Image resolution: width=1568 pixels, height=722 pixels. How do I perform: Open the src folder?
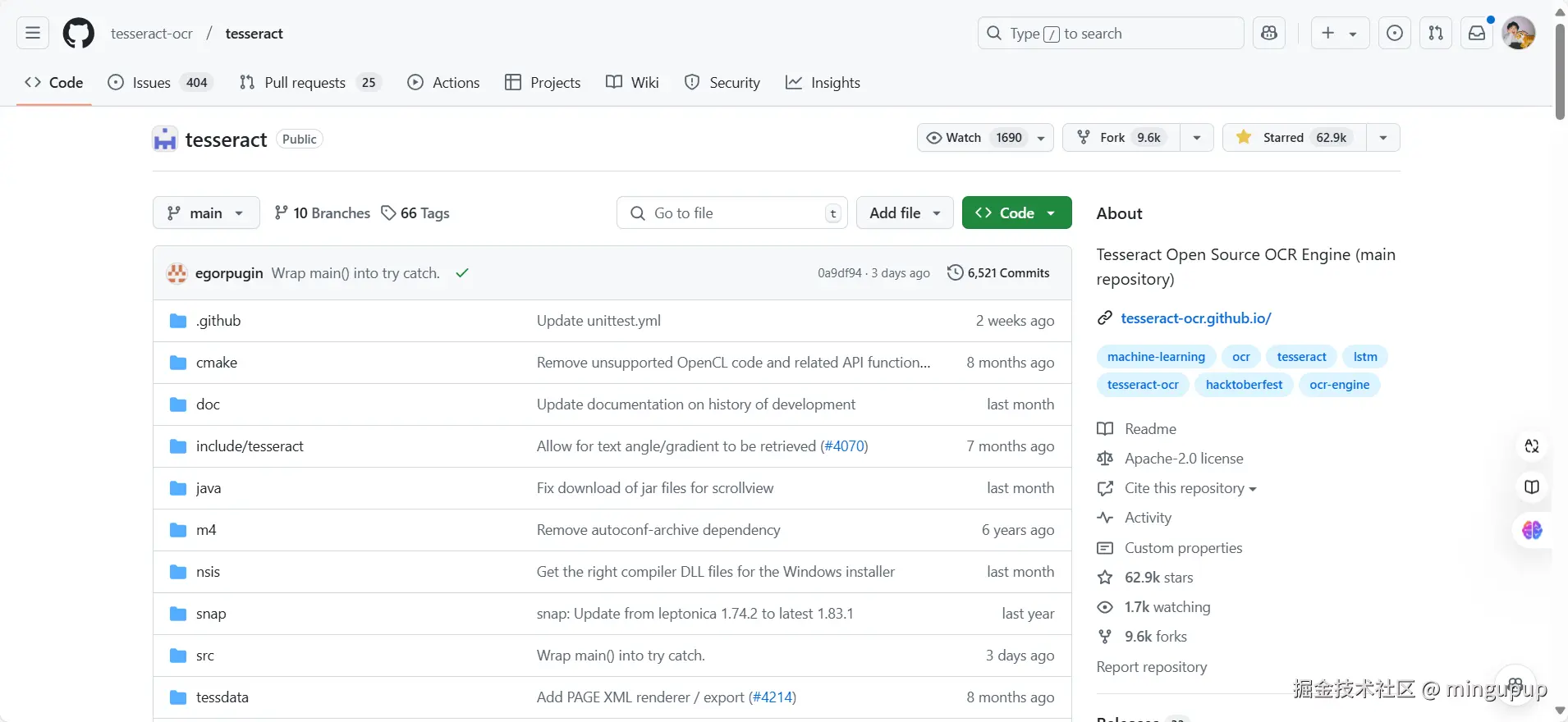click(x=205, y=656)
